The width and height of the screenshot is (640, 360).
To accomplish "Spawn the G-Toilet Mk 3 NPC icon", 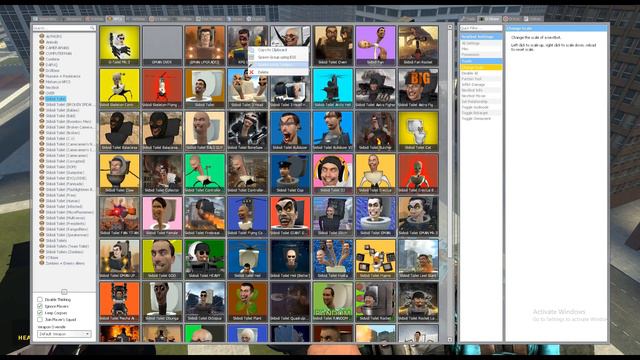I will [x=119, y=46].
